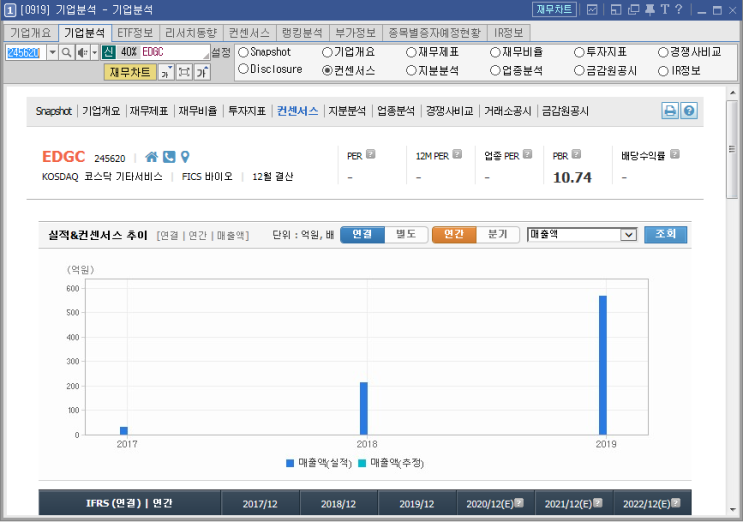Viewport: 743px width, 522px height.
Task: Select the 경쟁사비교 radio button
Action: coord(663,52)
